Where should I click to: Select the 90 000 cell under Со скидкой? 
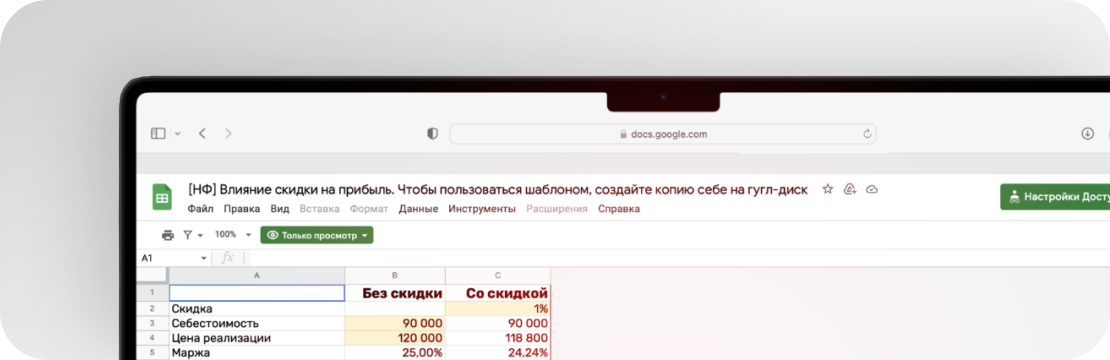(x=498, y=323)
